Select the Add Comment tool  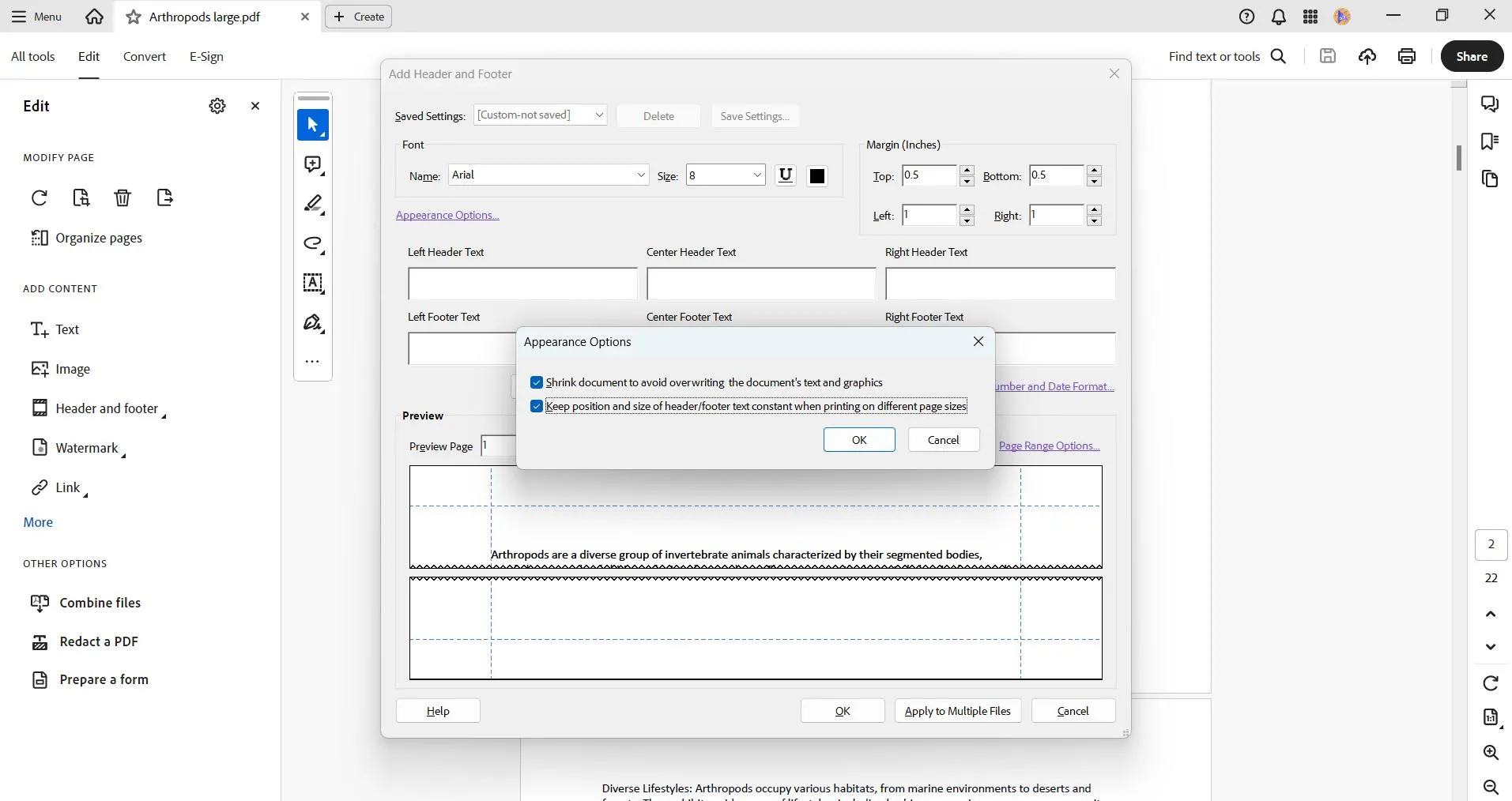(313, 164)
